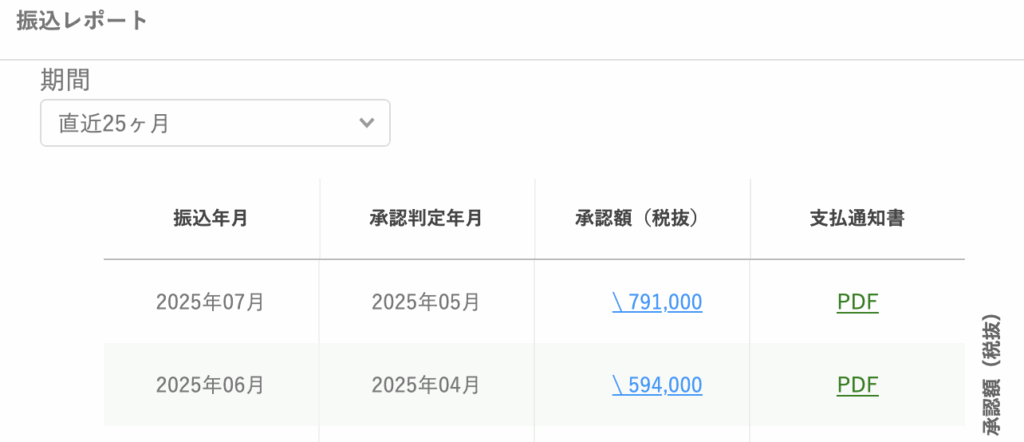Image resolution: width=1024 pixels, height=442 pixels.
Task: Open the \ 791,000 approved amount link
Action: [657, 302]
